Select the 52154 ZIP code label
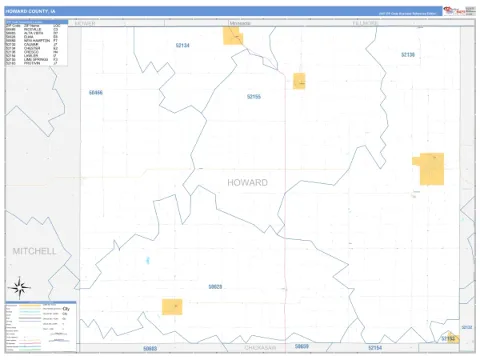This screenshot has width=480, height=360. click(x=375, y=348)
